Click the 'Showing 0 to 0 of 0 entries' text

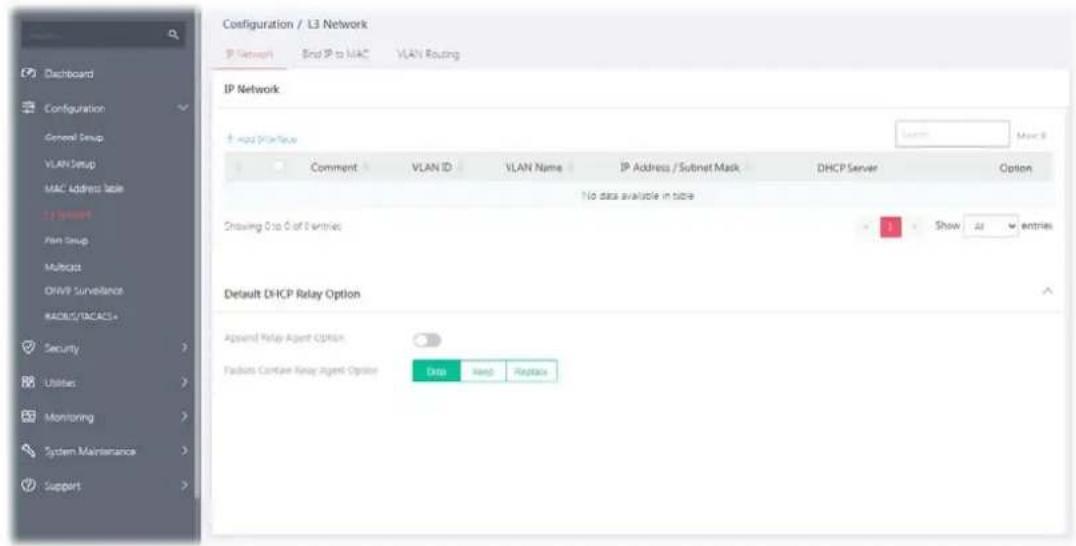(283, 226)
